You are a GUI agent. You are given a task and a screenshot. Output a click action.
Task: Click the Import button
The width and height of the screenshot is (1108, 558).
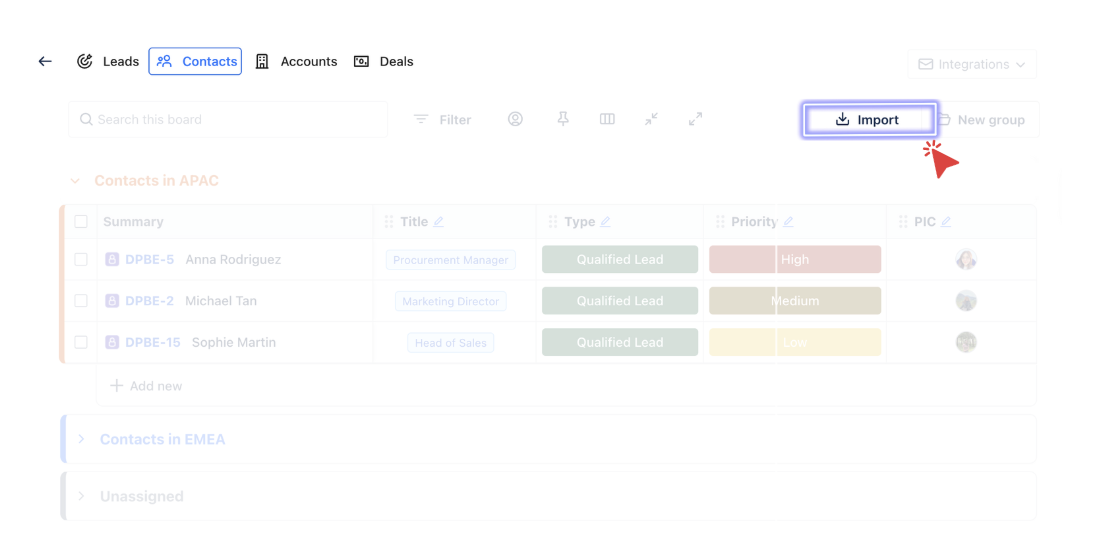tap(868, 119)
